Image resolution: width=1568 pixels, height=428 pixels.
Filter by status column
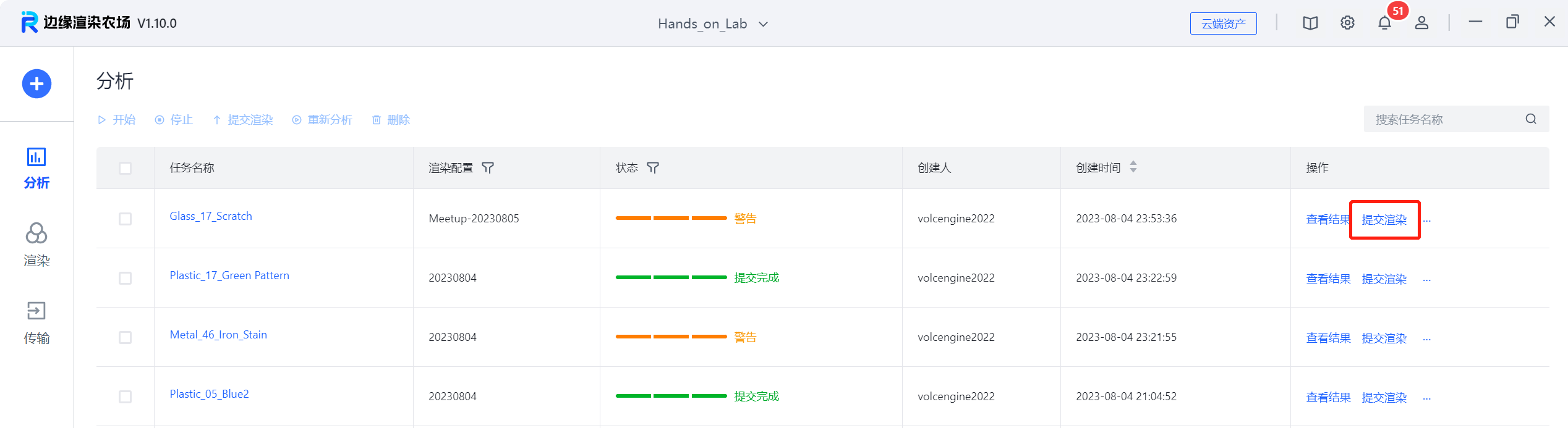point(653,168)
